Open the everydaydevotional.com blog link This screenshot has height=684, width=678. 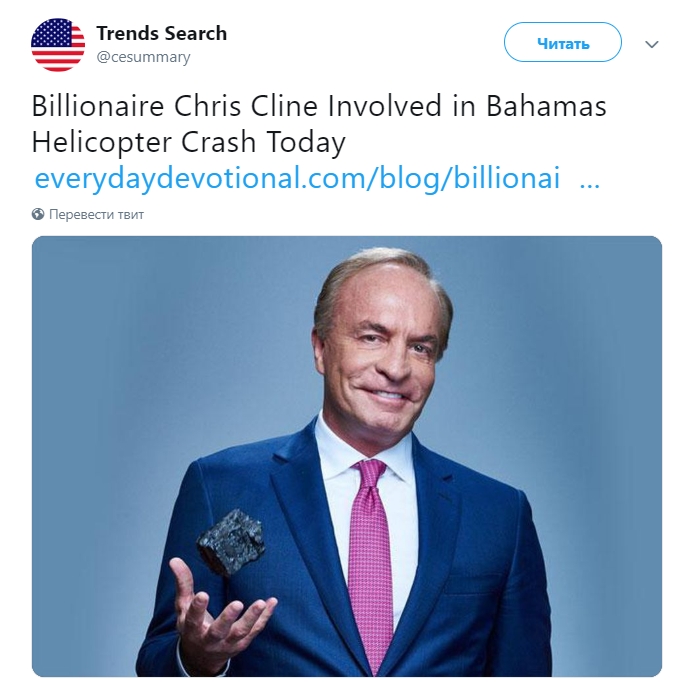297,178
